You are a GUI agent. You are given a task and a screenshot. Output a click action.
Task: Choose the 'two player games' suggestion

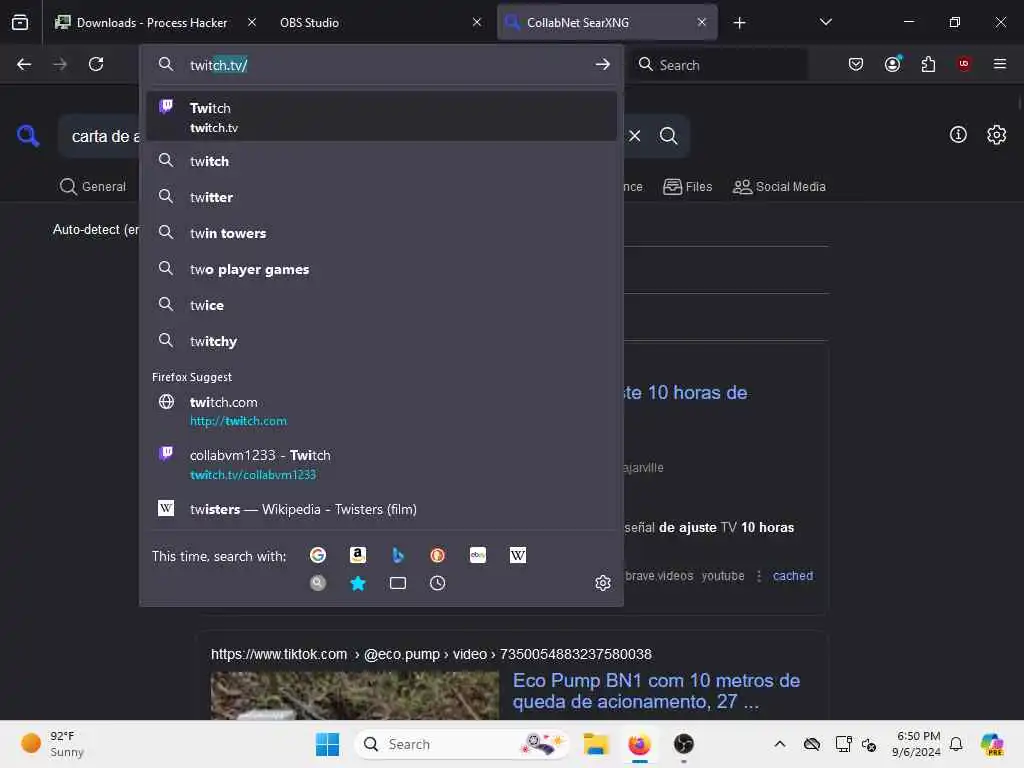click(382, 269)
